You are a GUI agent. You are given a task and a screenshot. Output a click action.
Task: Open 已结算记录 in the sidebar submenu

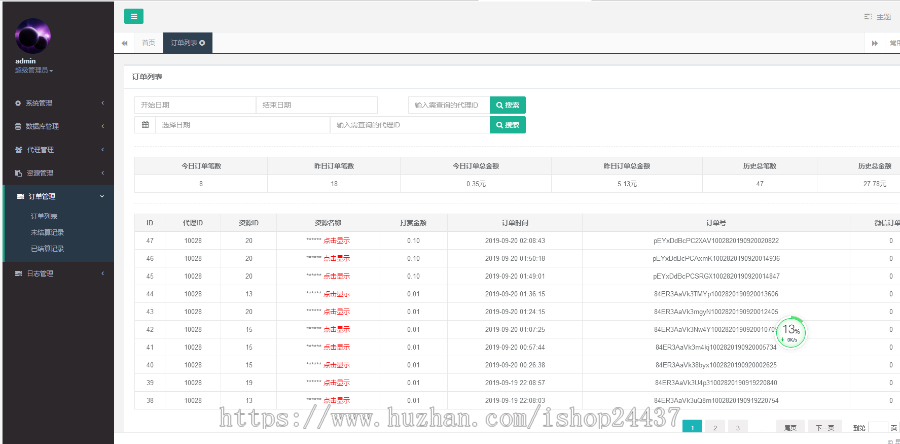(47, 249)
